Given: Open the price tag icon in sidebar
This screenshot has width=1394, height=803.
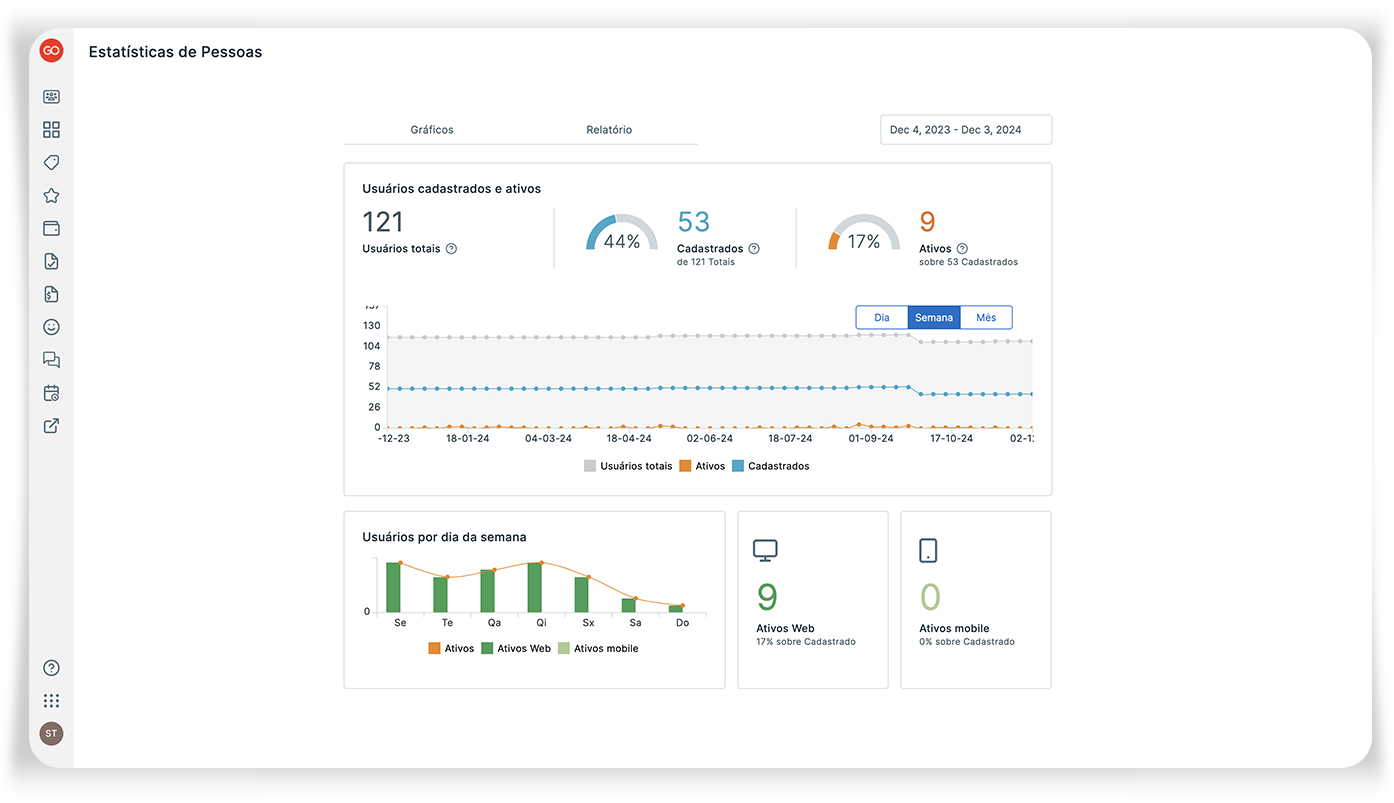Looking at the screenshot, I should [51, 162].
